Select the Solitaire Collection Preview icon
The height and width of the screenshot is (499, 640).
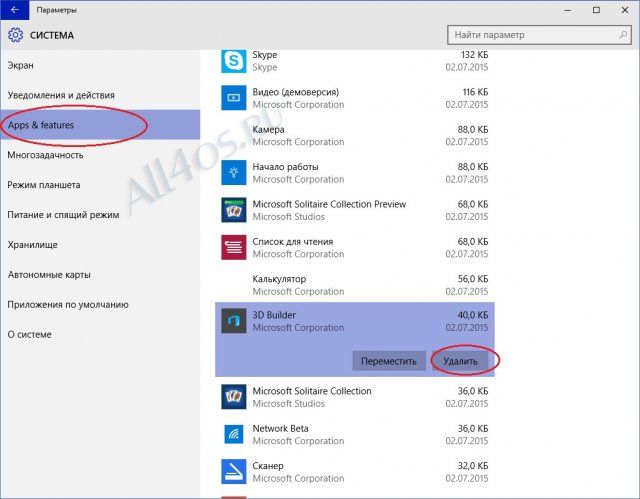click(233, 210)
